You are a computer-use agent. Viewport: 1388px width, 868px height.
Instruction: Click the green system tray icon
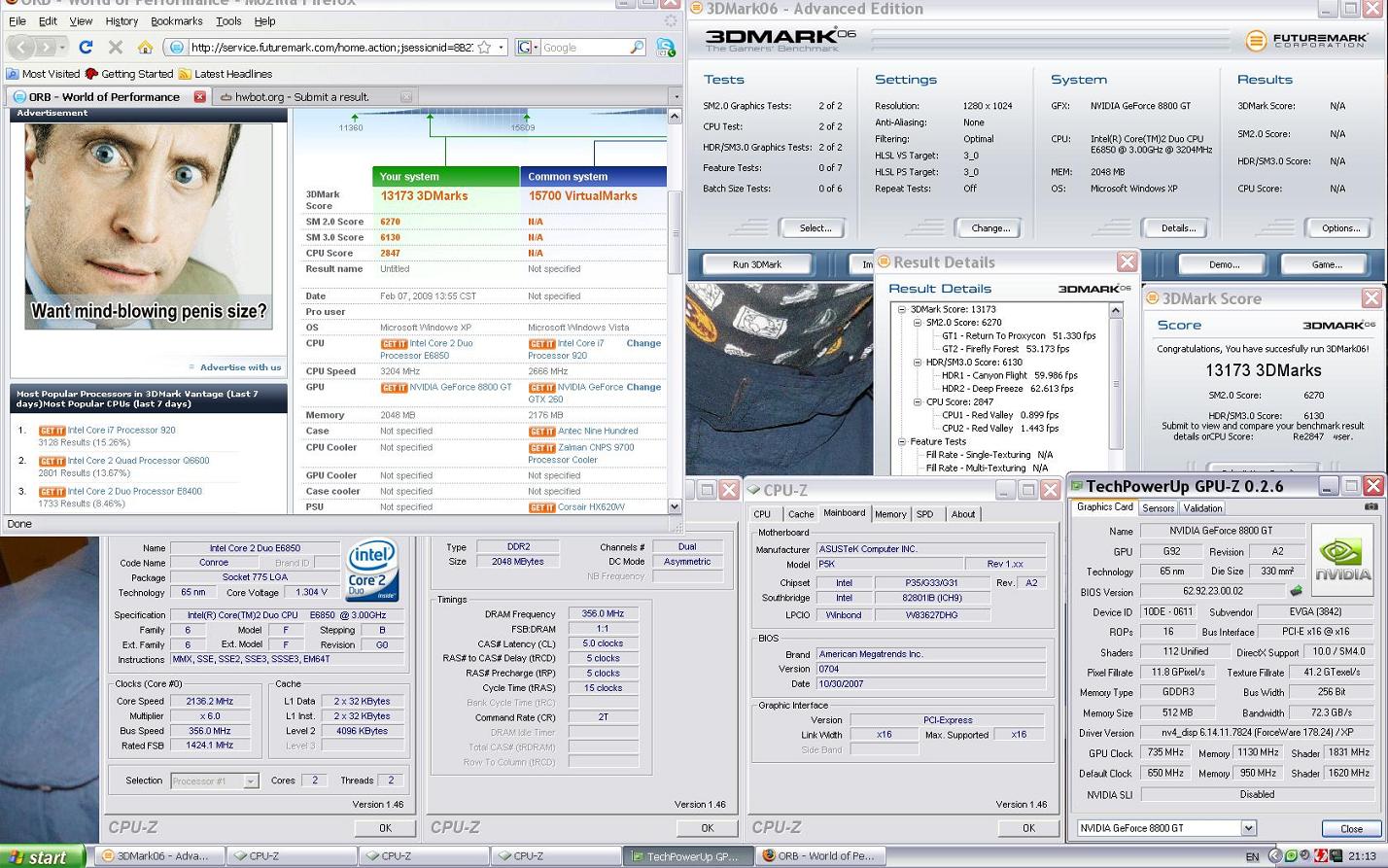1291,856
